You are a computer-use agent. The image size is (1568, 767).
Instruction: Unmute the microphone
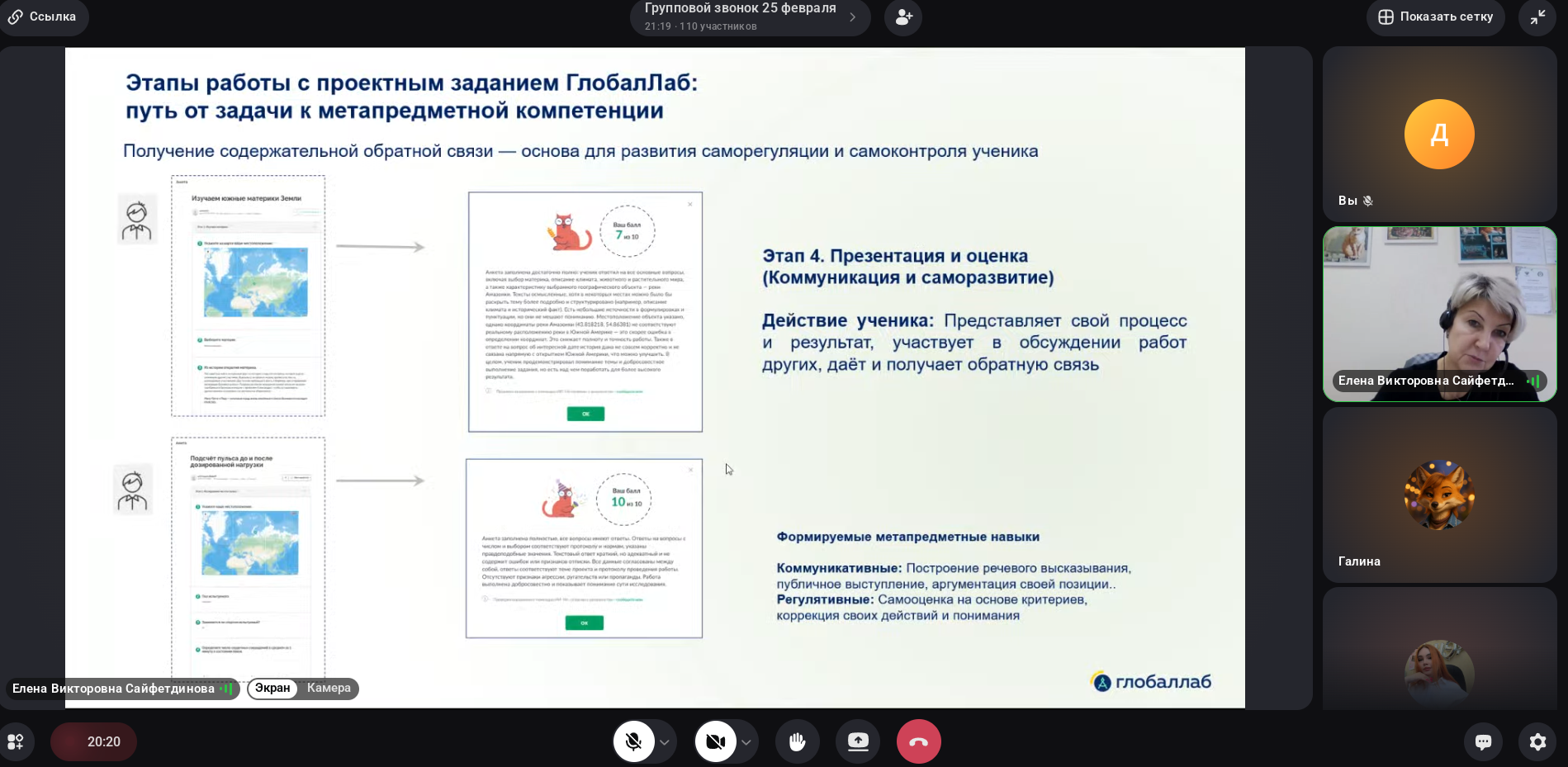click(633, 741)
